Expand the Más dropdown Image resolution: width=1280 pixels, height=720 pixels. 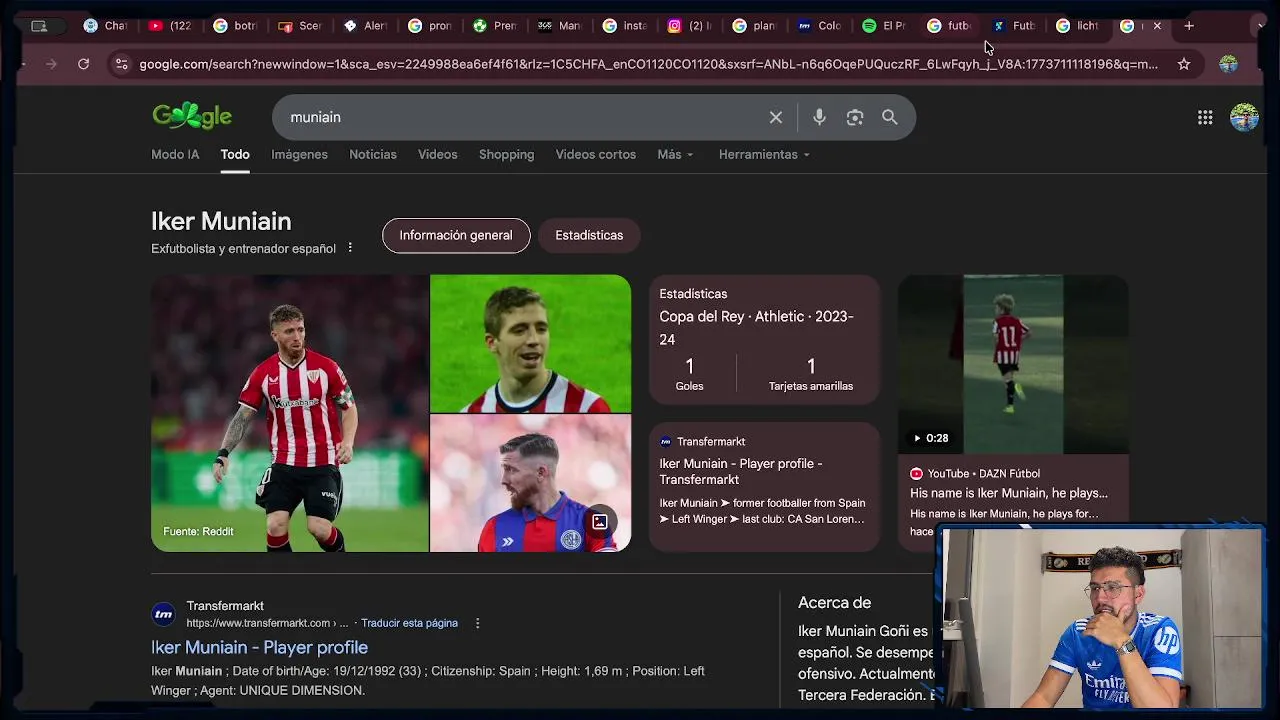pyautogui.click(x=675, y=154)
